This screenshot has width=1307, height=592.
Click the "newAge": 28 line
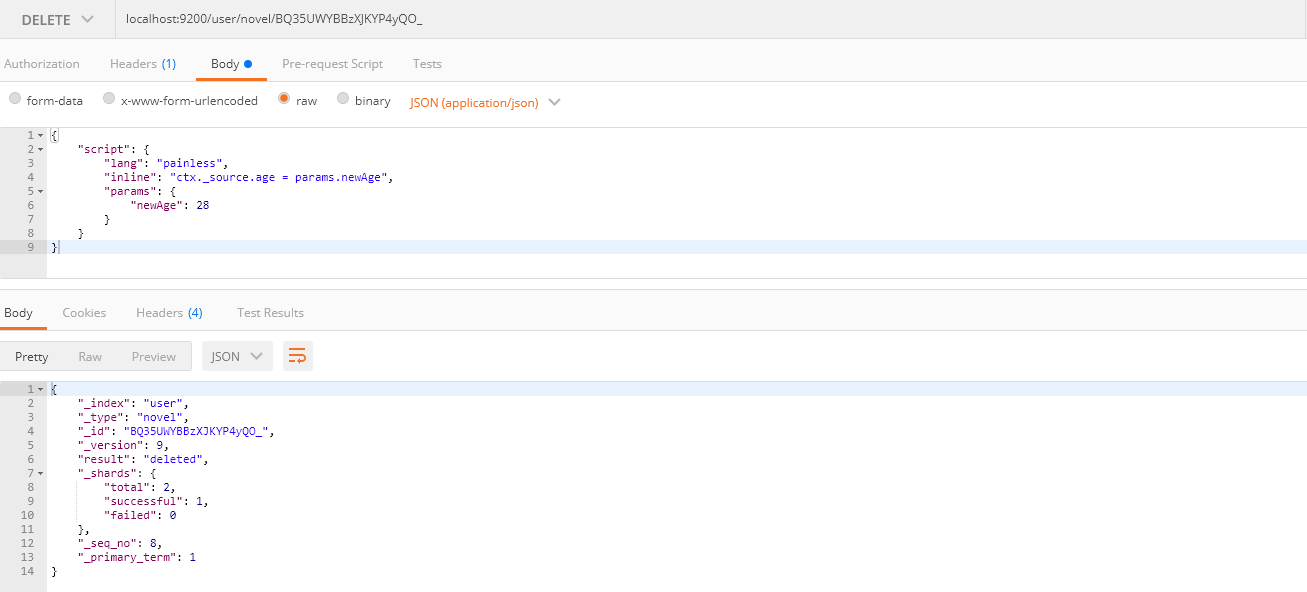[169, 205]
